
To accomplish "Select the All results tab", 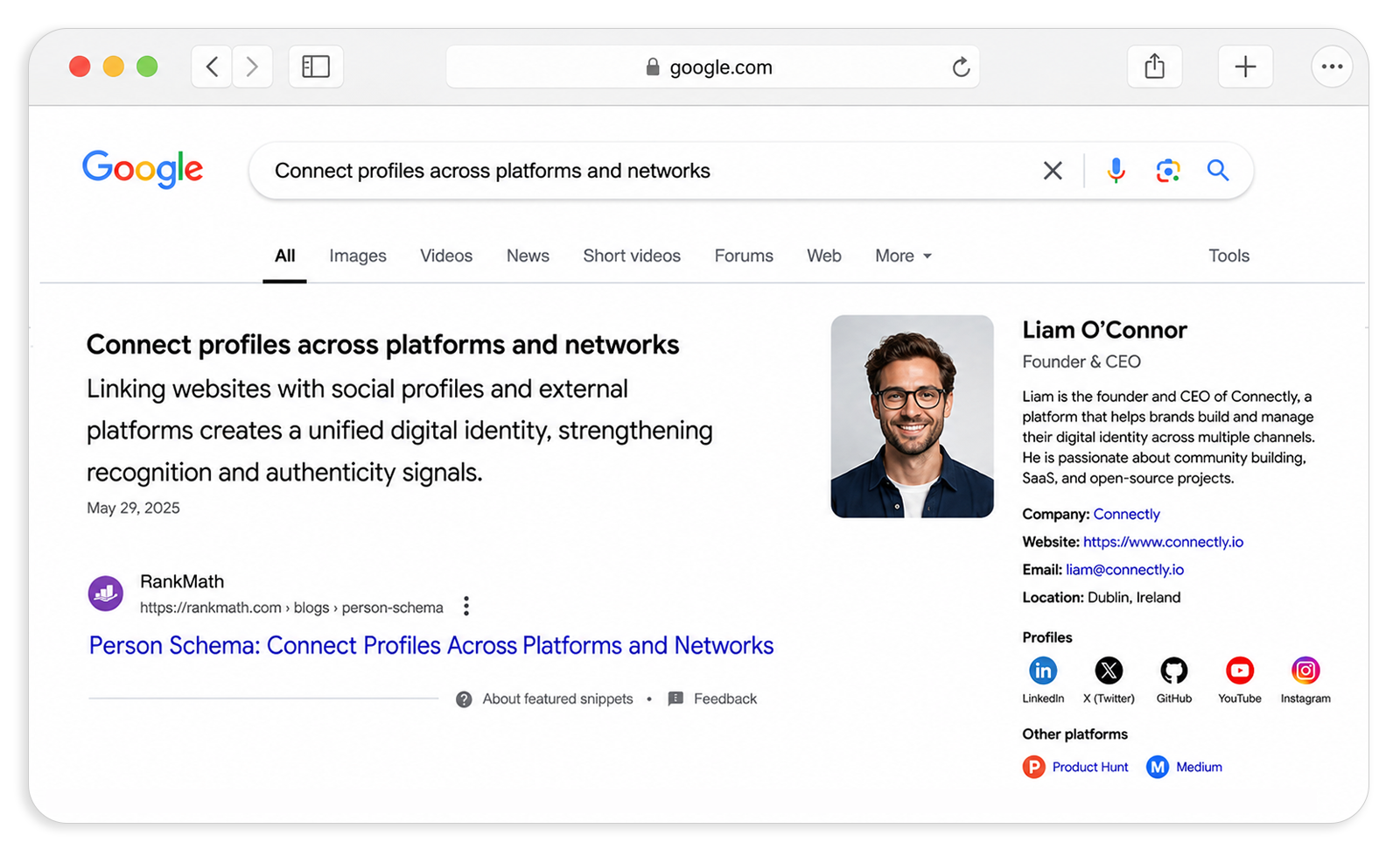I will click(x=284, y=256).
